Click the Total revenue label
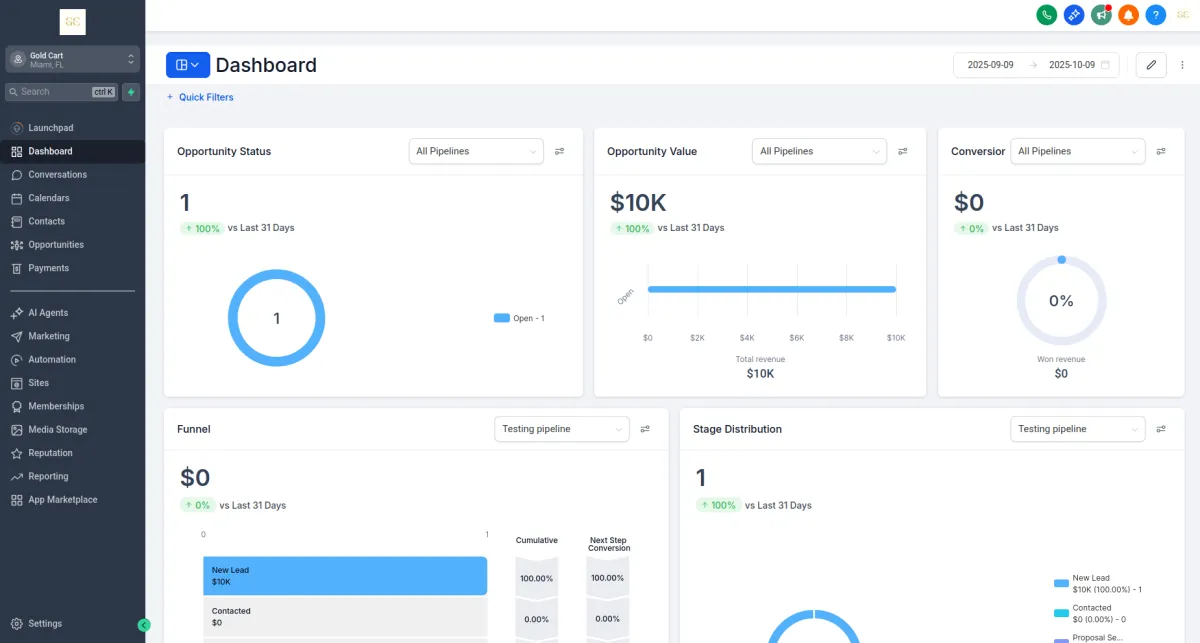 tap(761, 359)
